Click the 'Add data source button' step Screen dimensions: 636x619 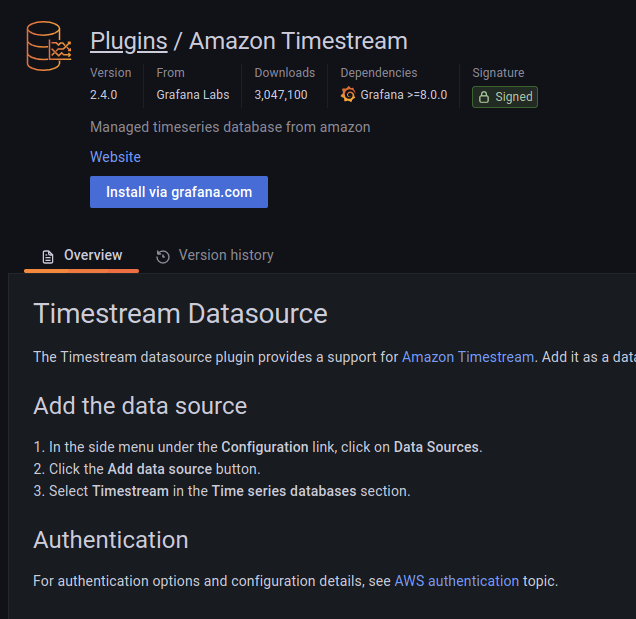click(147, 469)
